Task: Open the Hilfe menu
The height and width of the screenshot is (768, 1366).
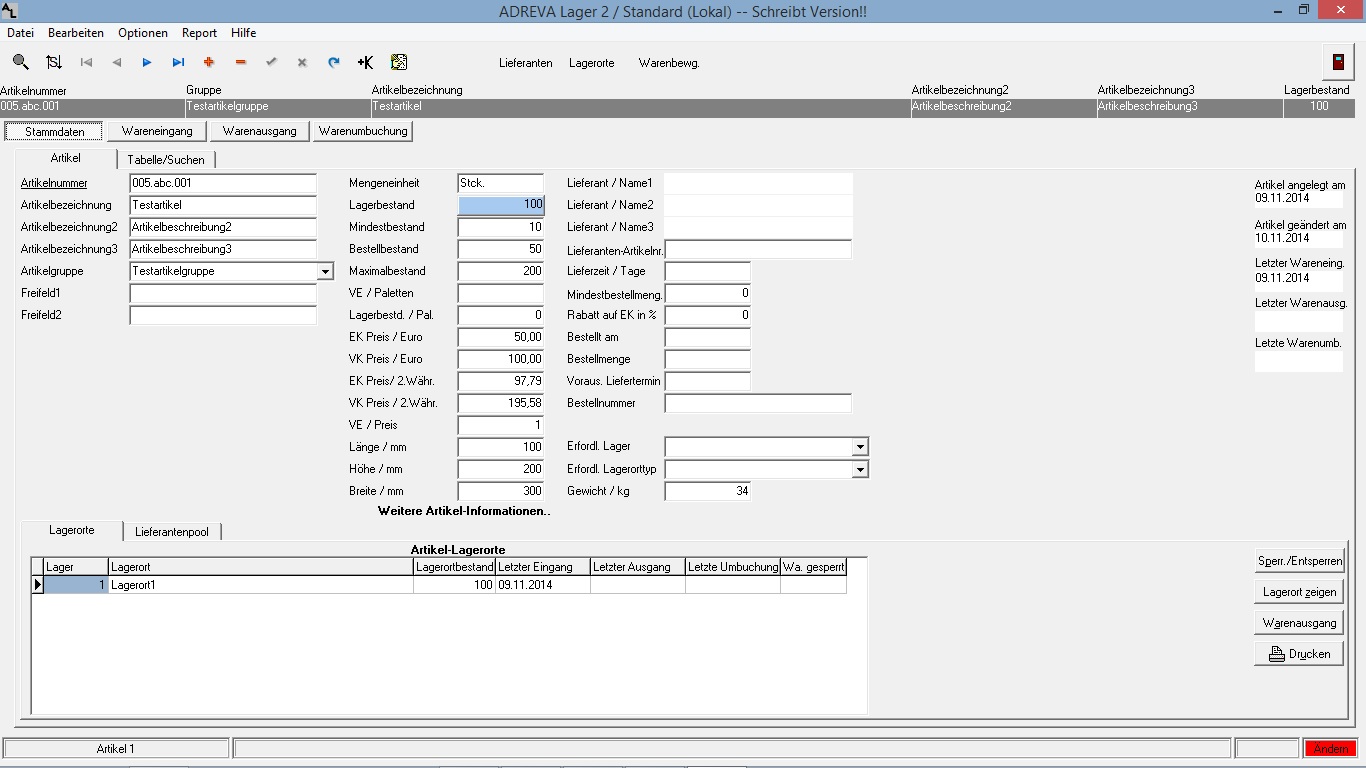Action: coord(244,33)
